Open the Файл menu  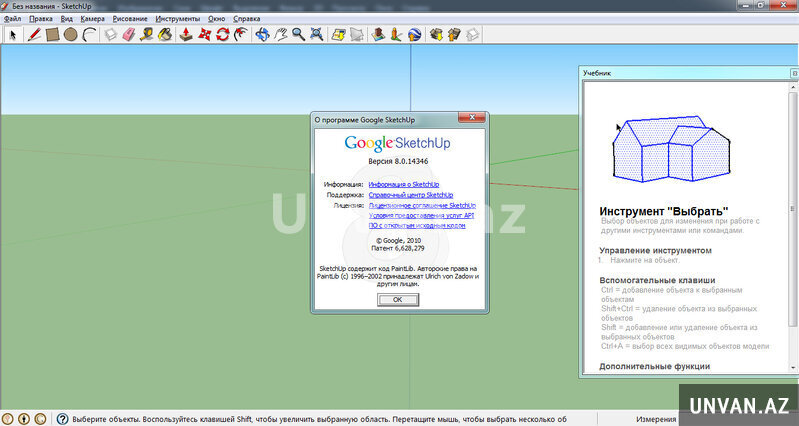pos(12,19)
